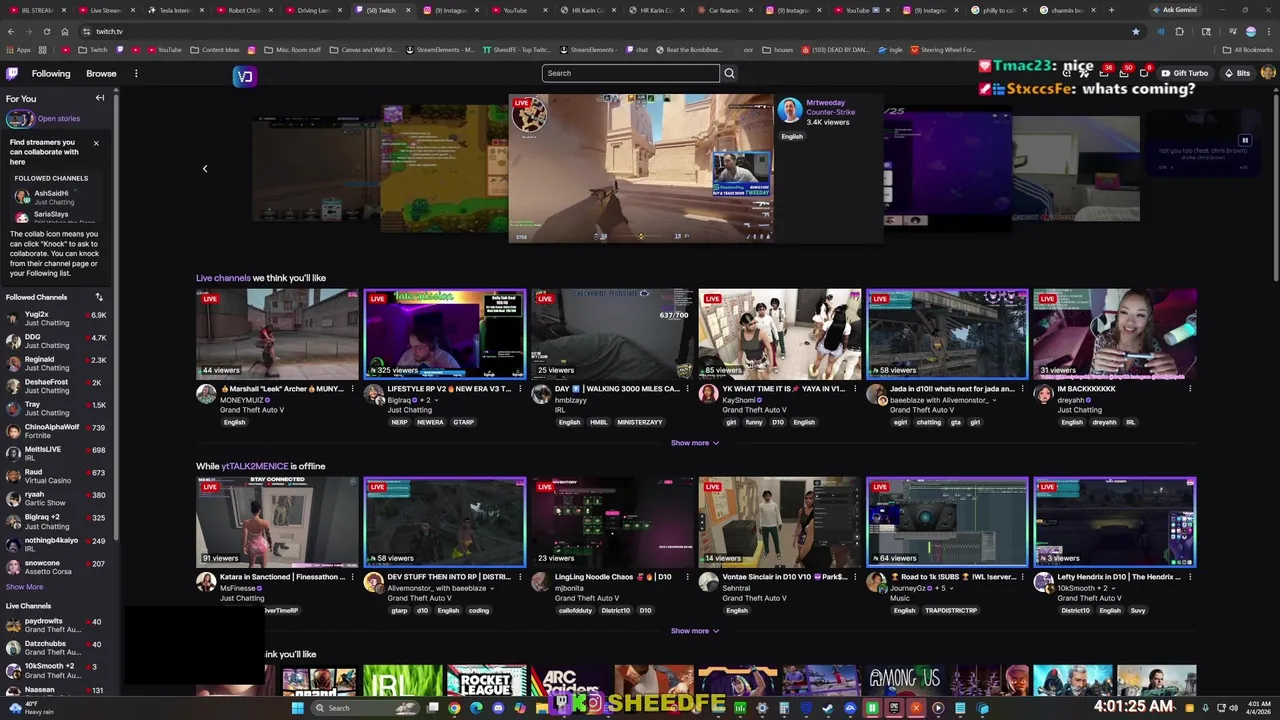Open the Browse tab
The width and height of the screenshot is (1280, 720).
click(x=101, y=73)
